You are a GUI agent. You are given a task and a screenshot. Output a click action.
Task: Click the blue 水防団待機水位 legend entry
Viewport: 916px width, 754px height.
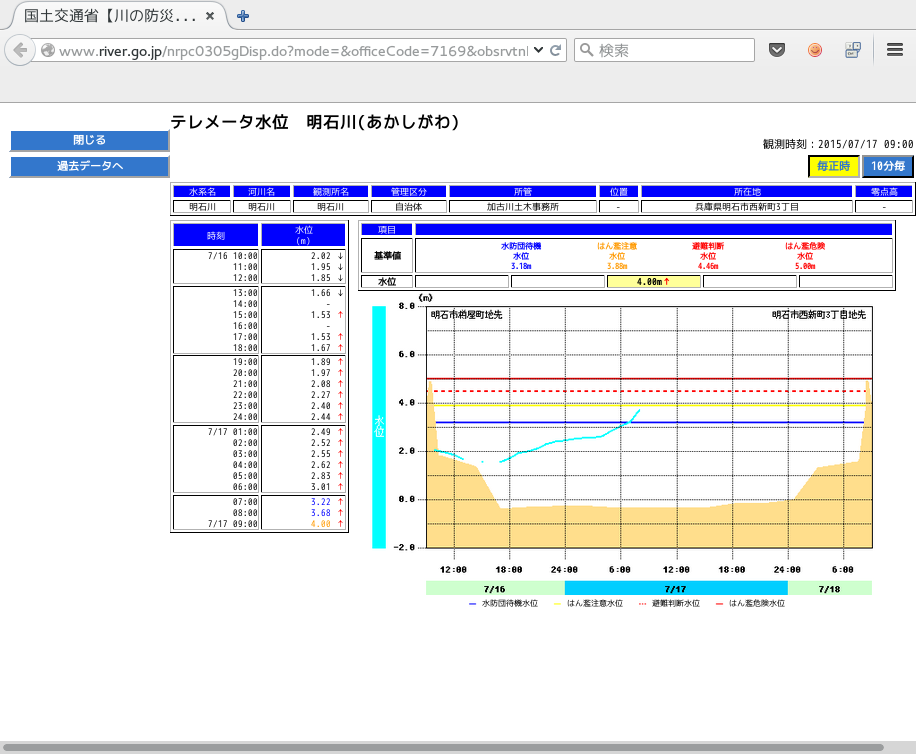click(504, 603)
